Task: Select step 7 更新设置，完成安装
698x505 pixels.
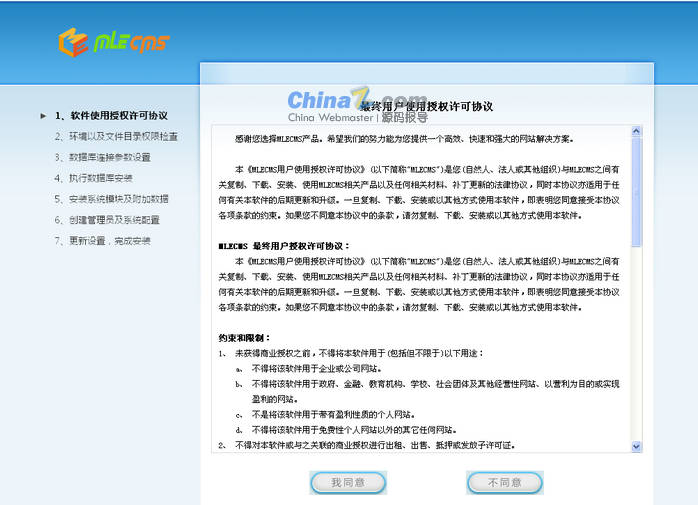Action: [103, 241]
